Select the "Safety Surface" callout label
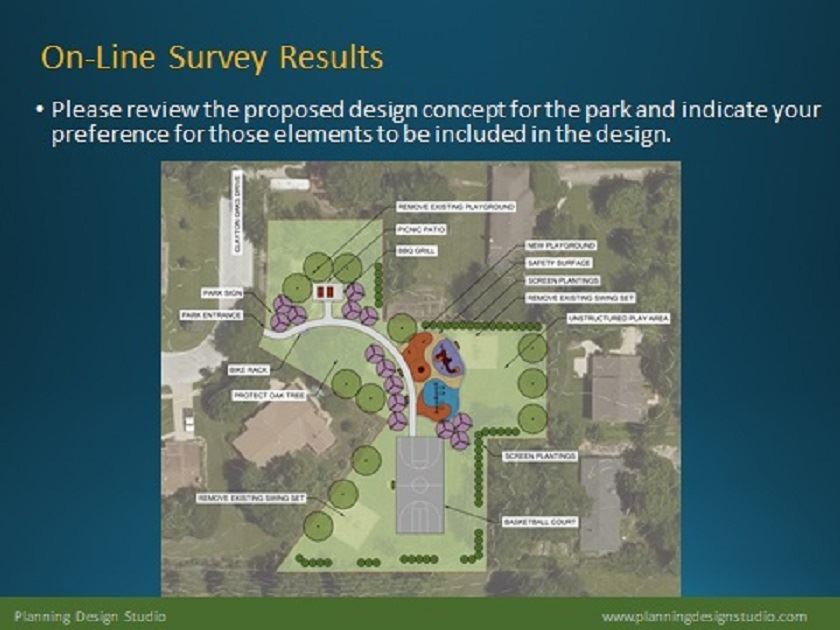 click(x=559, y=262)
